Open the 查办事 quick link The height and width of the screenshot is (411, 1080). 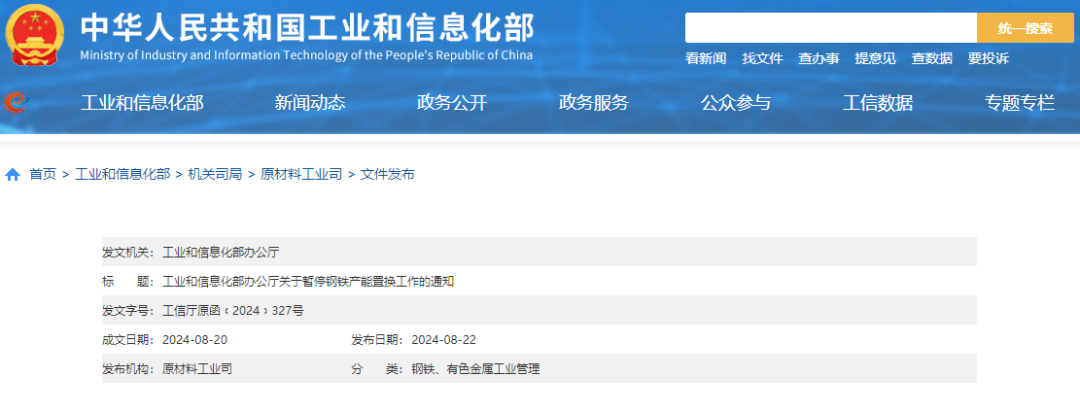[x=818, y=59]
